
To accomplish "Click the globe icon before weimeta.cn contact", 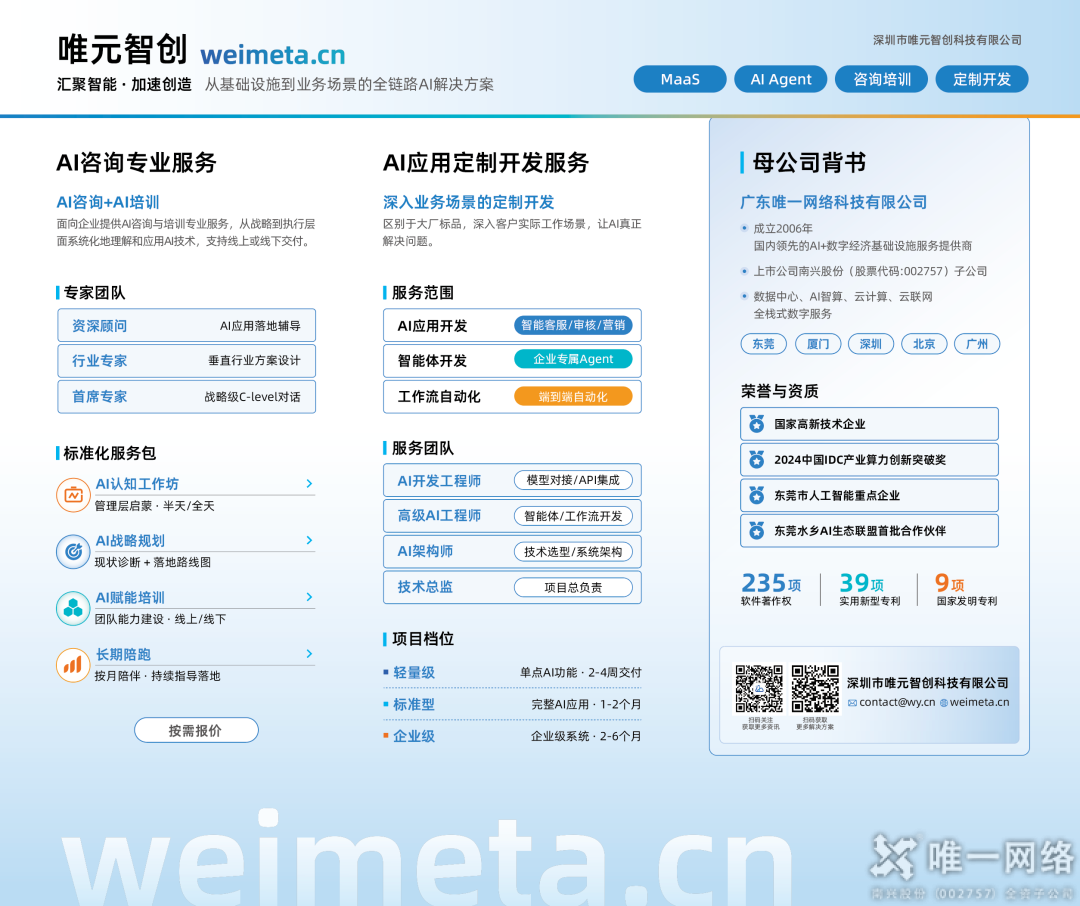I will tap(944, 703).
